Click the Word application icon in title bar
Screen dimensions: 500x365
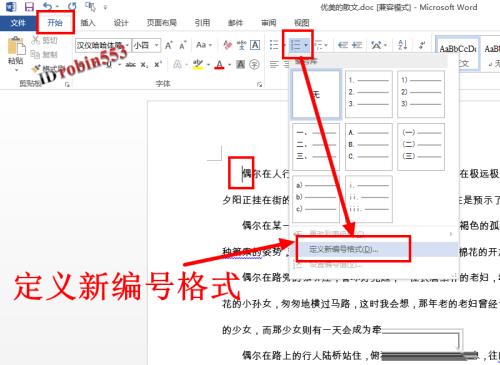11,6
